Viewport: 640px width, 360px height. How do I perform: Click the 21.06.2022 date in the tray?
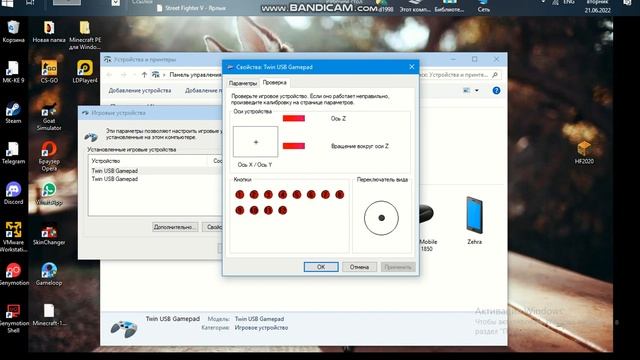597,10
